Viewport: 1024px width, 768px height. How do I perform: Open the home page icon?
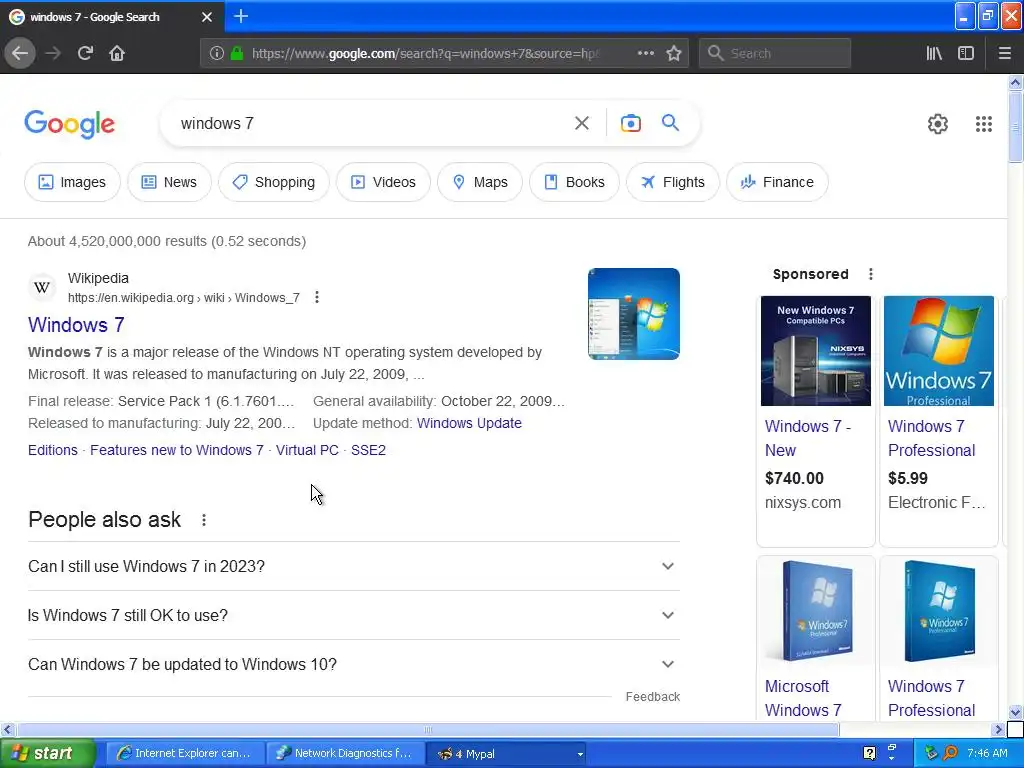click(117, 53)
